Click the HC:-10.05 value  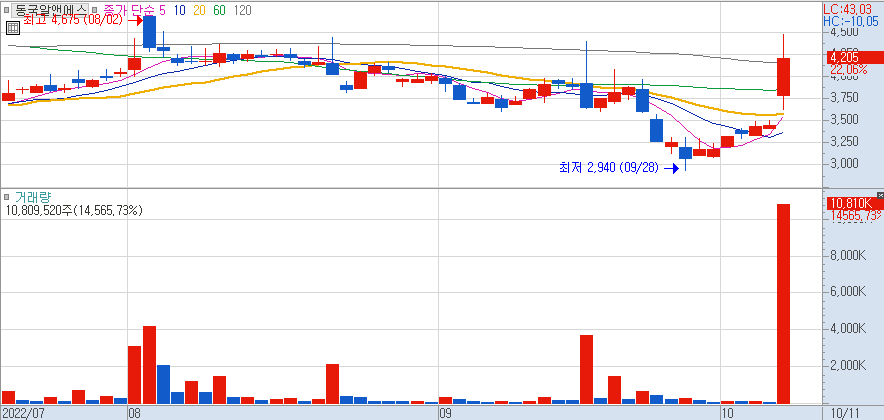point(852,21)
